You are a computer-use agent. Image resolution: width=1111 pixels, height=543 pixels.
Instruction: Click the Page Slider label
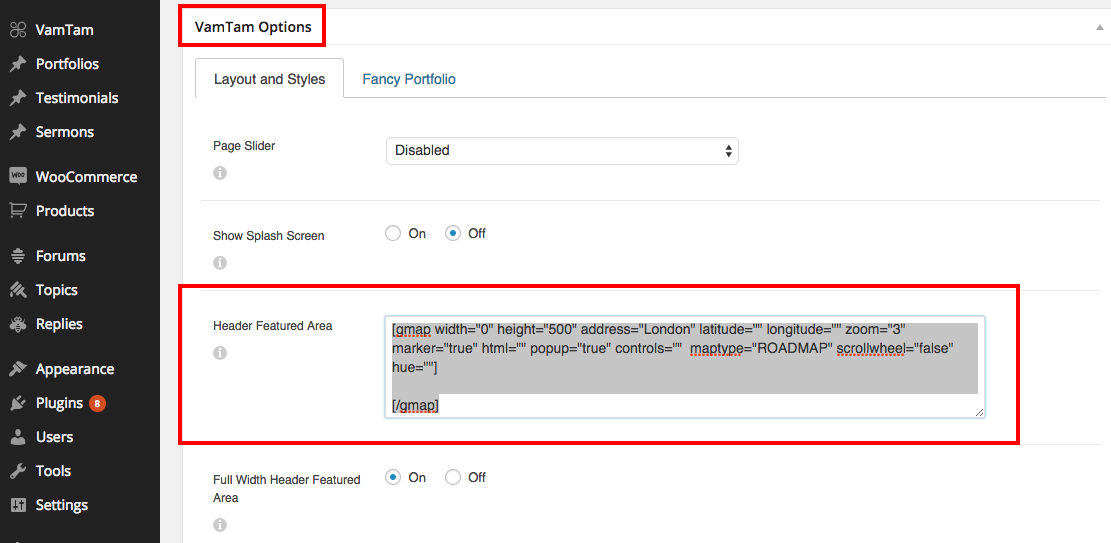pyautogui.click(x=244, y=146)
